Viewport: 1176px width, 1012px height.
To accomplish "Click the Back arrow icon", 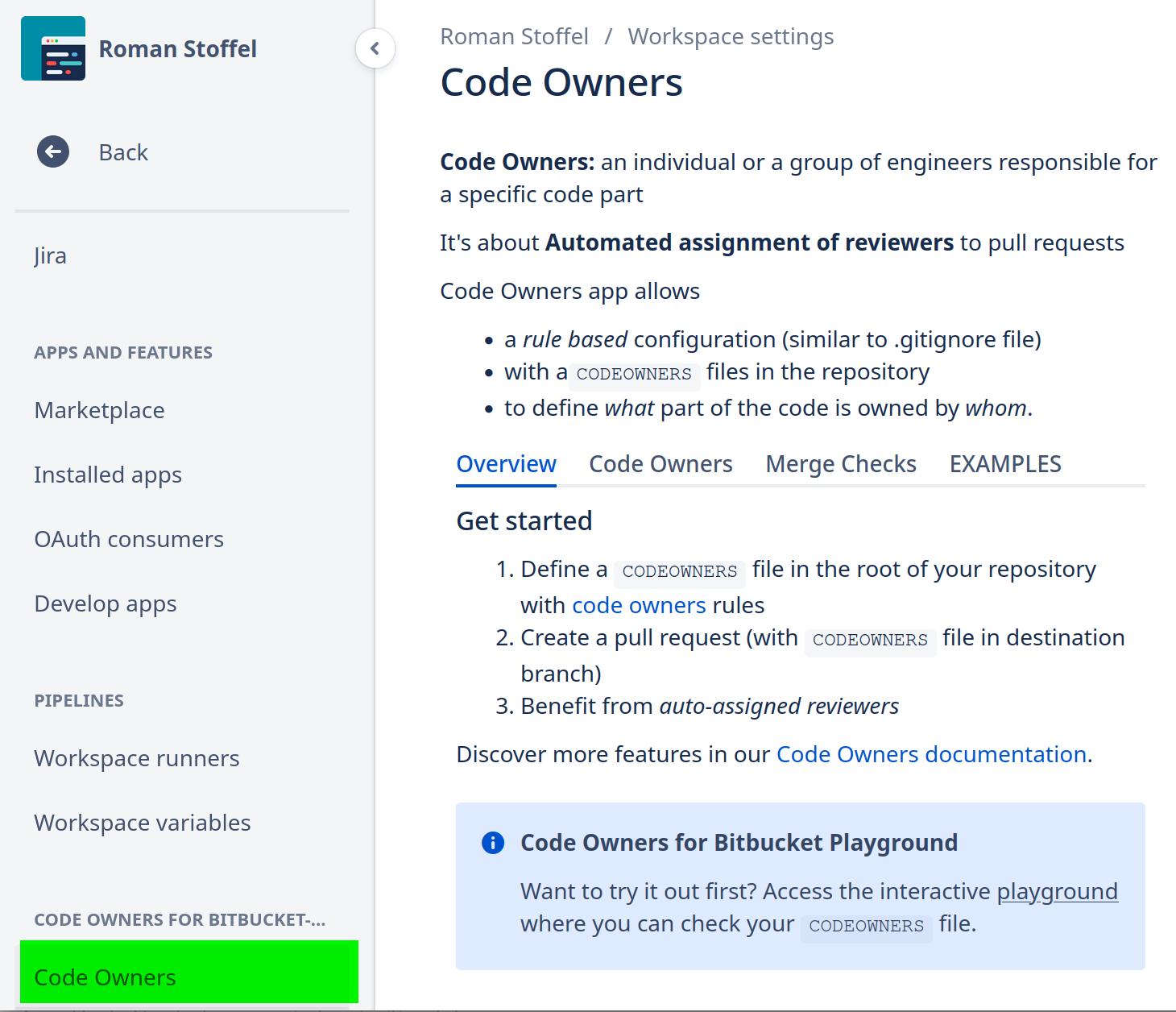I will pos(53,151).
